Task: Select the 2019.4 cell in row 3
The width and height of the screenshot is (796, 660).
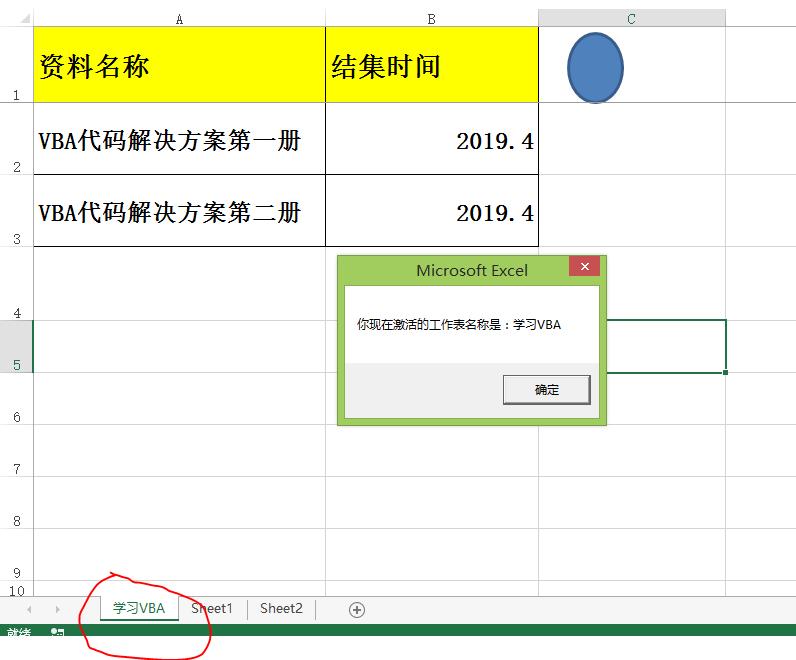Action: (x=432, y=211)
